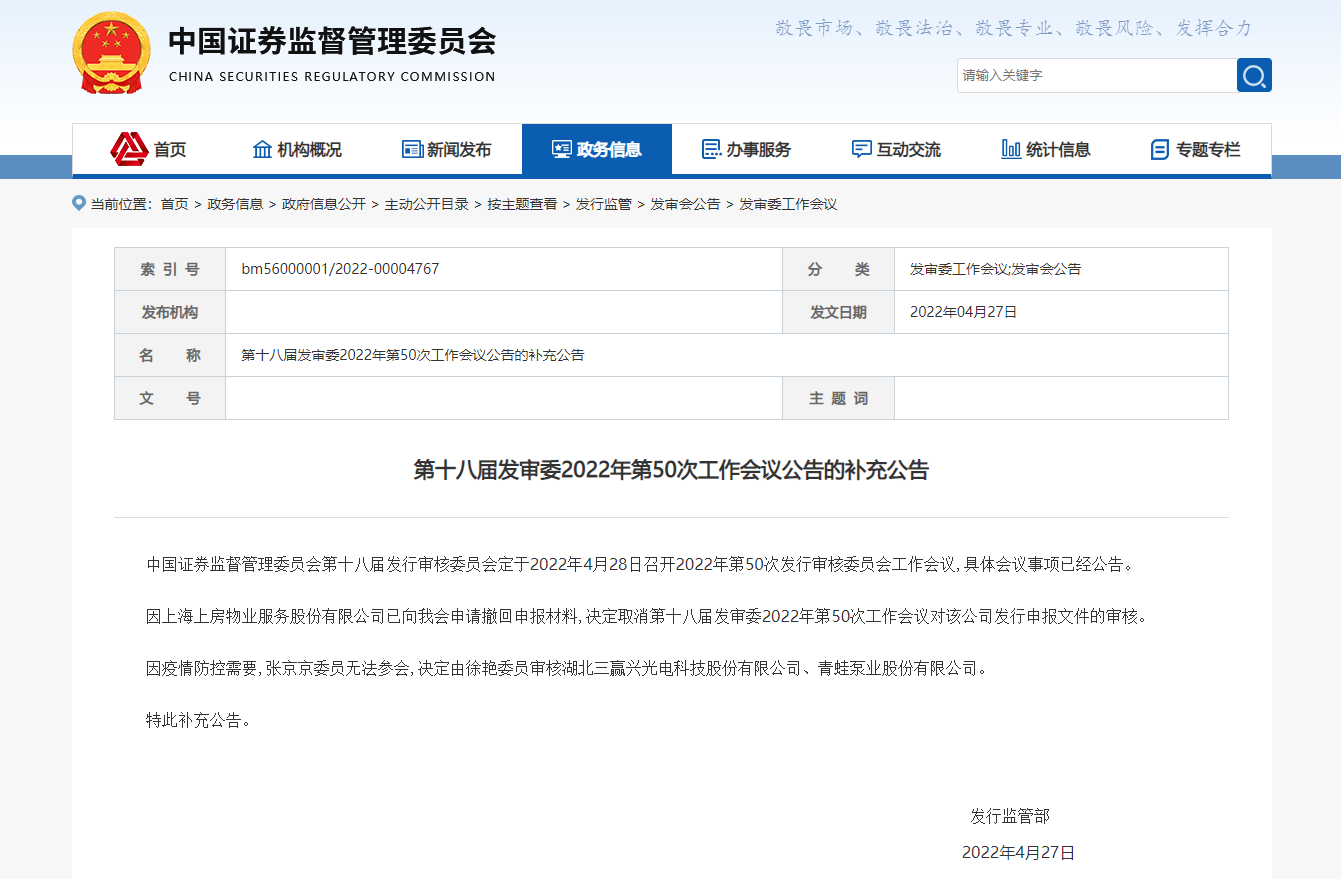This screenshot has height=879, width=1341.
Task: Click the 索引号 label cell
Action: (170, 269)
